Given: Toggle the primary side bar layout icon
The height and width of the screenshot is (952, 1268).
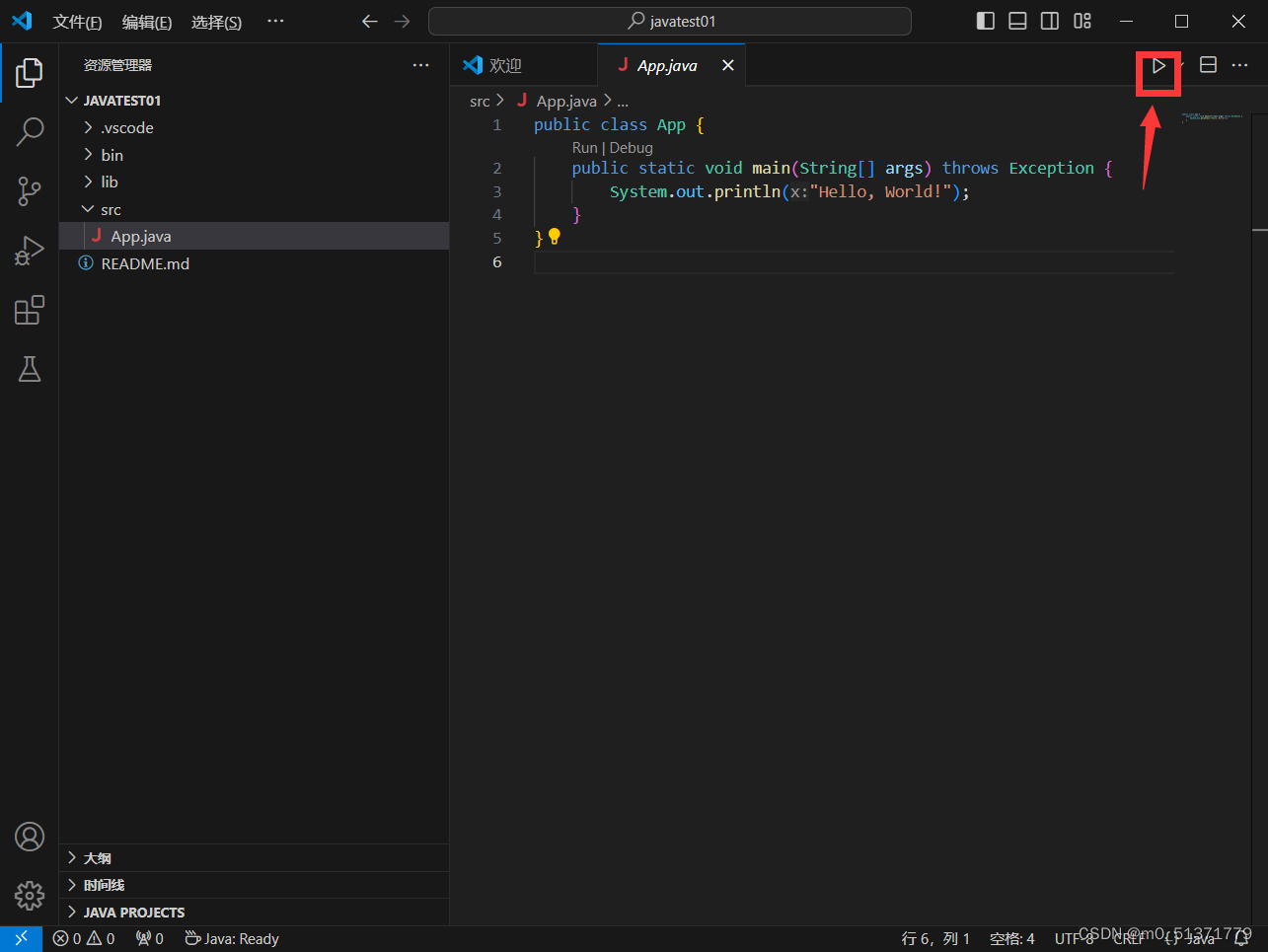Looking at the screenshot, I should pyautogui.click(x=985, y=21).
